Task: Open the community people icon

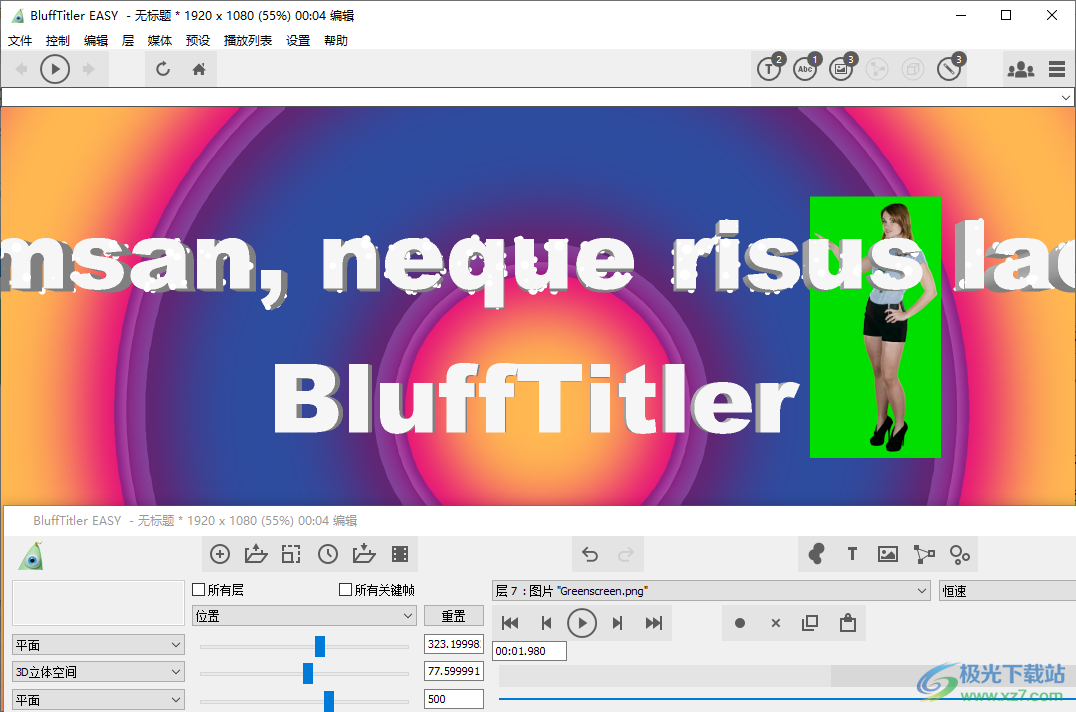Action: (1020, 69)
